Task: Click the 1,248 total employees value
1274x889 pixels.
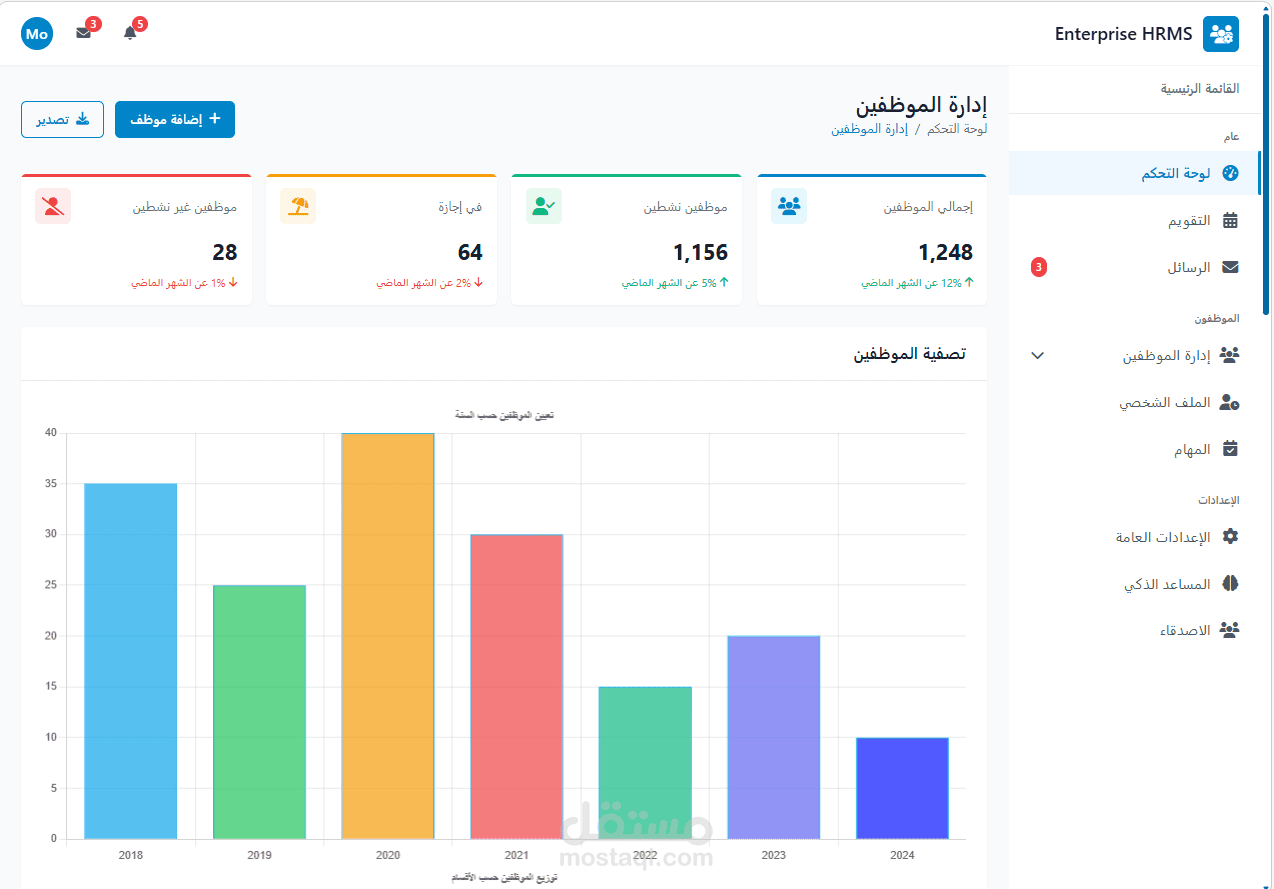Action: click(945, 252)
